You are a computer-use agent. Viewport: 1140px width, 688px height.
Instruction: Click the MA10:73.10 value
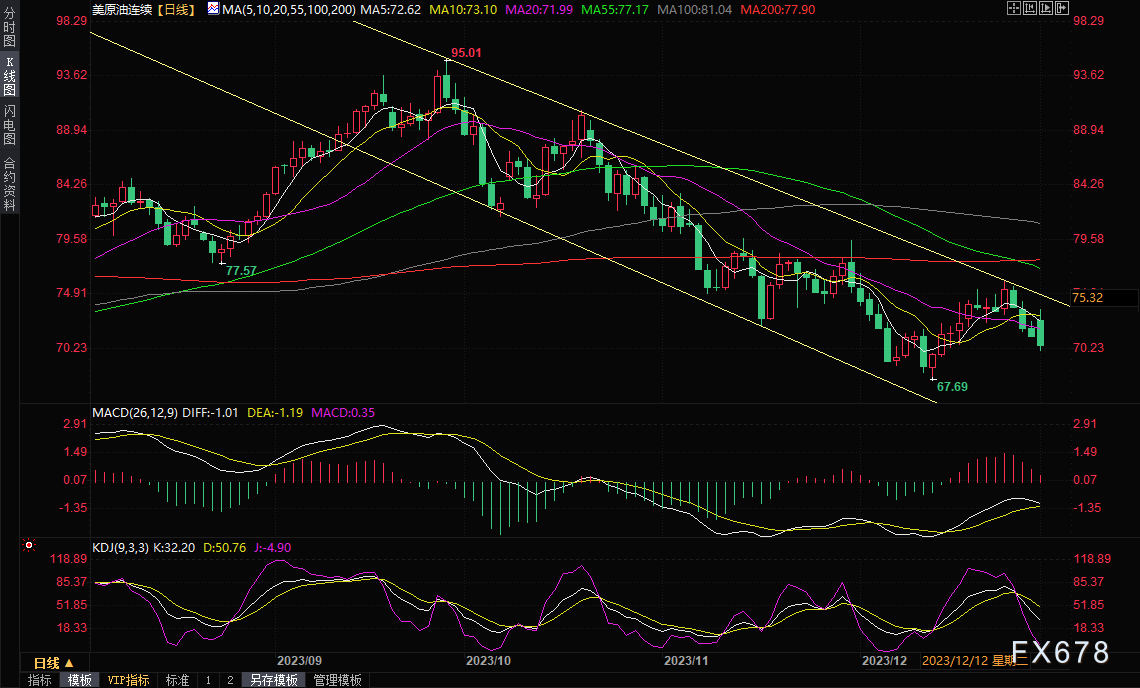pos(463,9)
